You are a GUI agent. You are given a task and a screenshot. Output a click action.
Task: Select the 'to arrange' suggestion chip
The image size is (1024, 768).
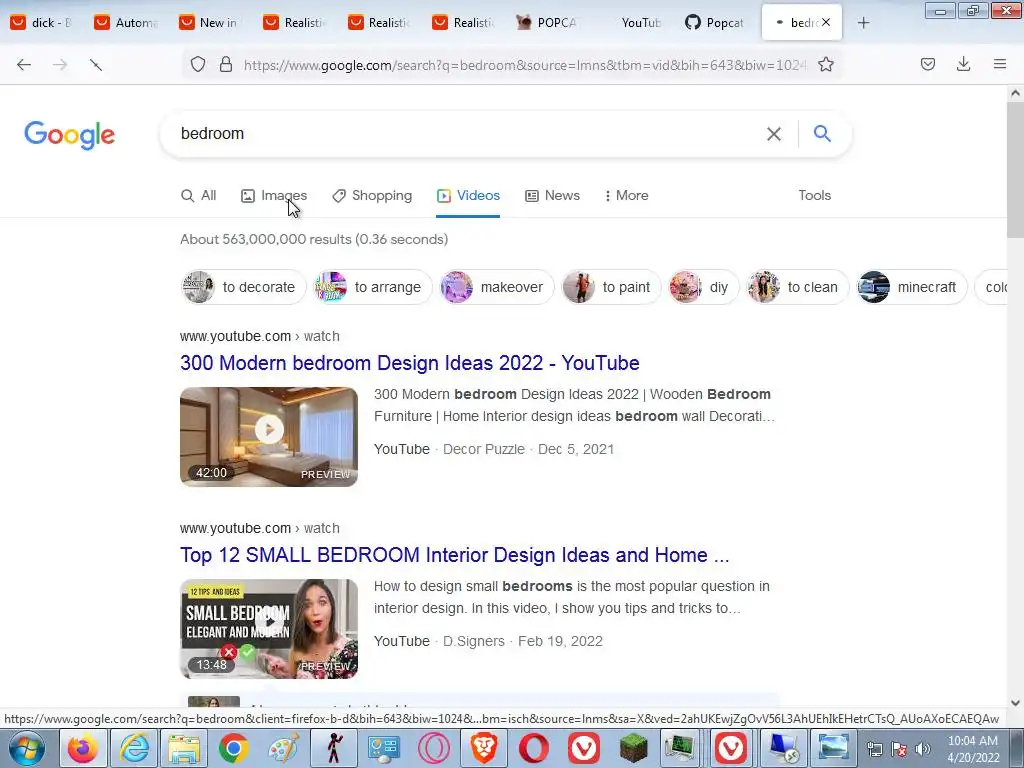tap(373, 287)
